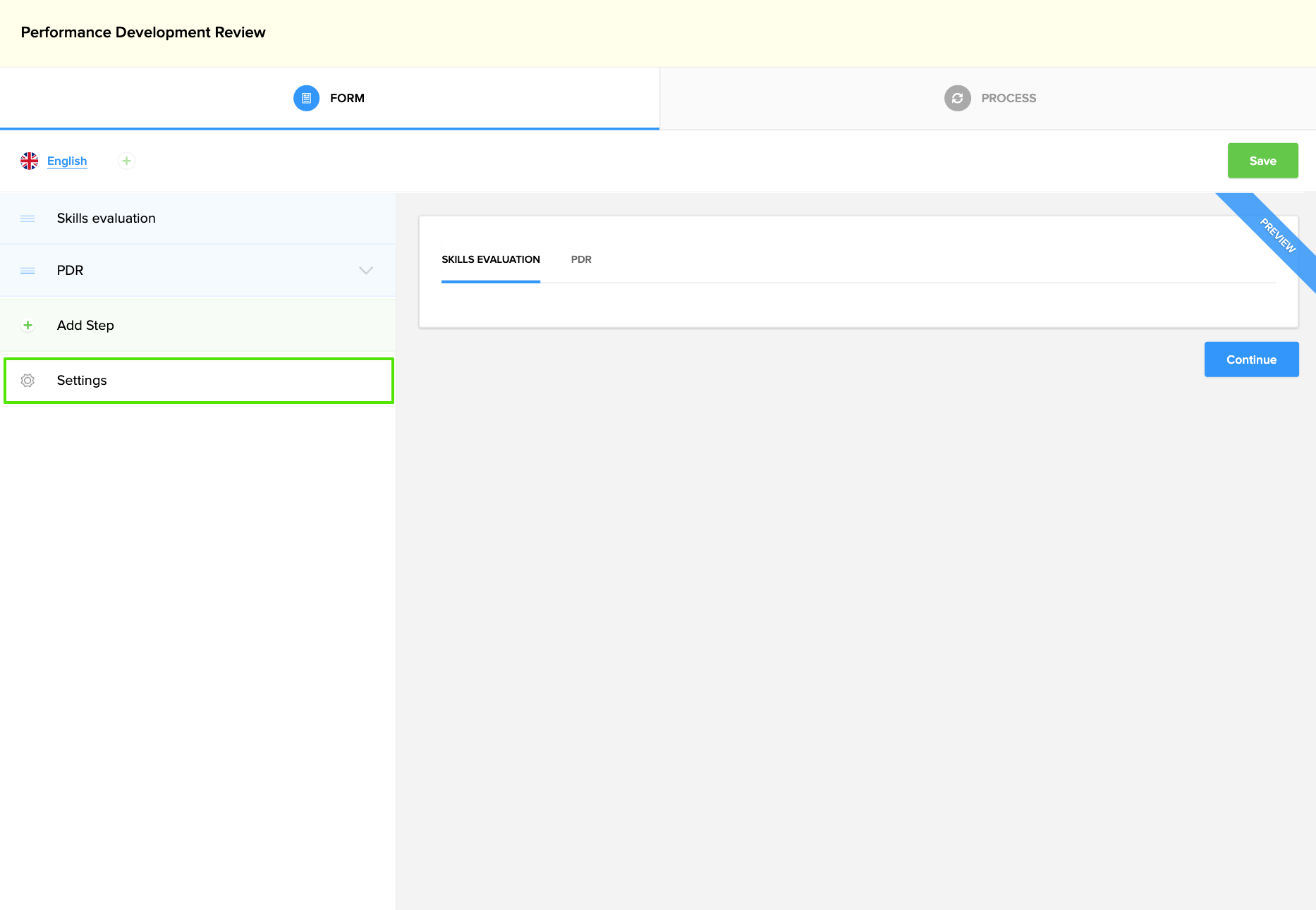Click the drag handle beside PDR step
The image size is (1316, 910).
pos(28,271)
